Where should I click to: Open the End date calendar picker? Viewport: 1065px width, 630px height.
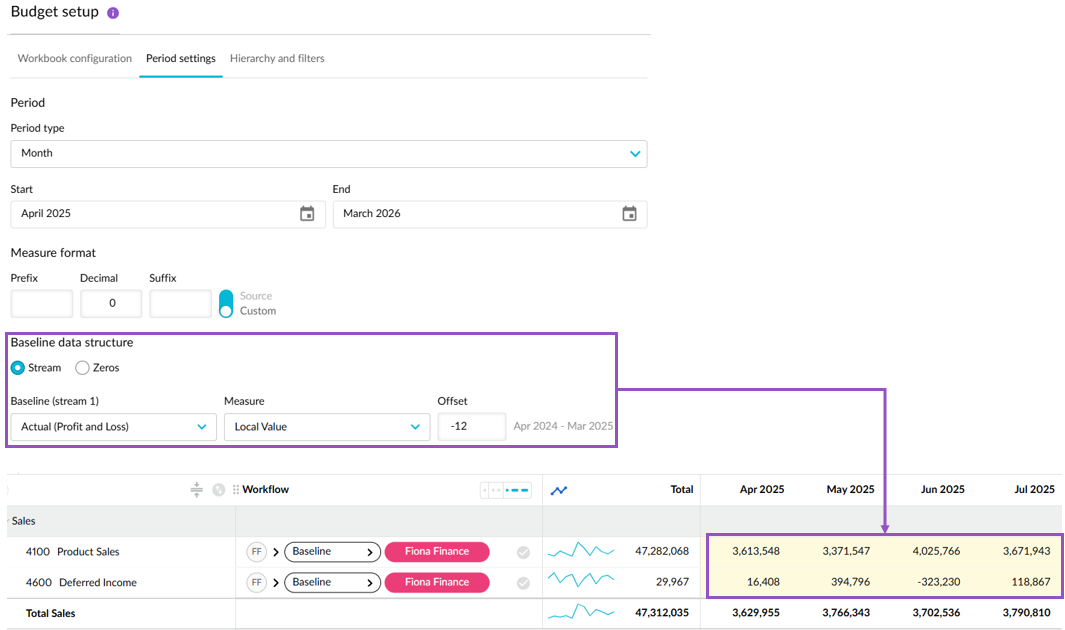(629, 214)
